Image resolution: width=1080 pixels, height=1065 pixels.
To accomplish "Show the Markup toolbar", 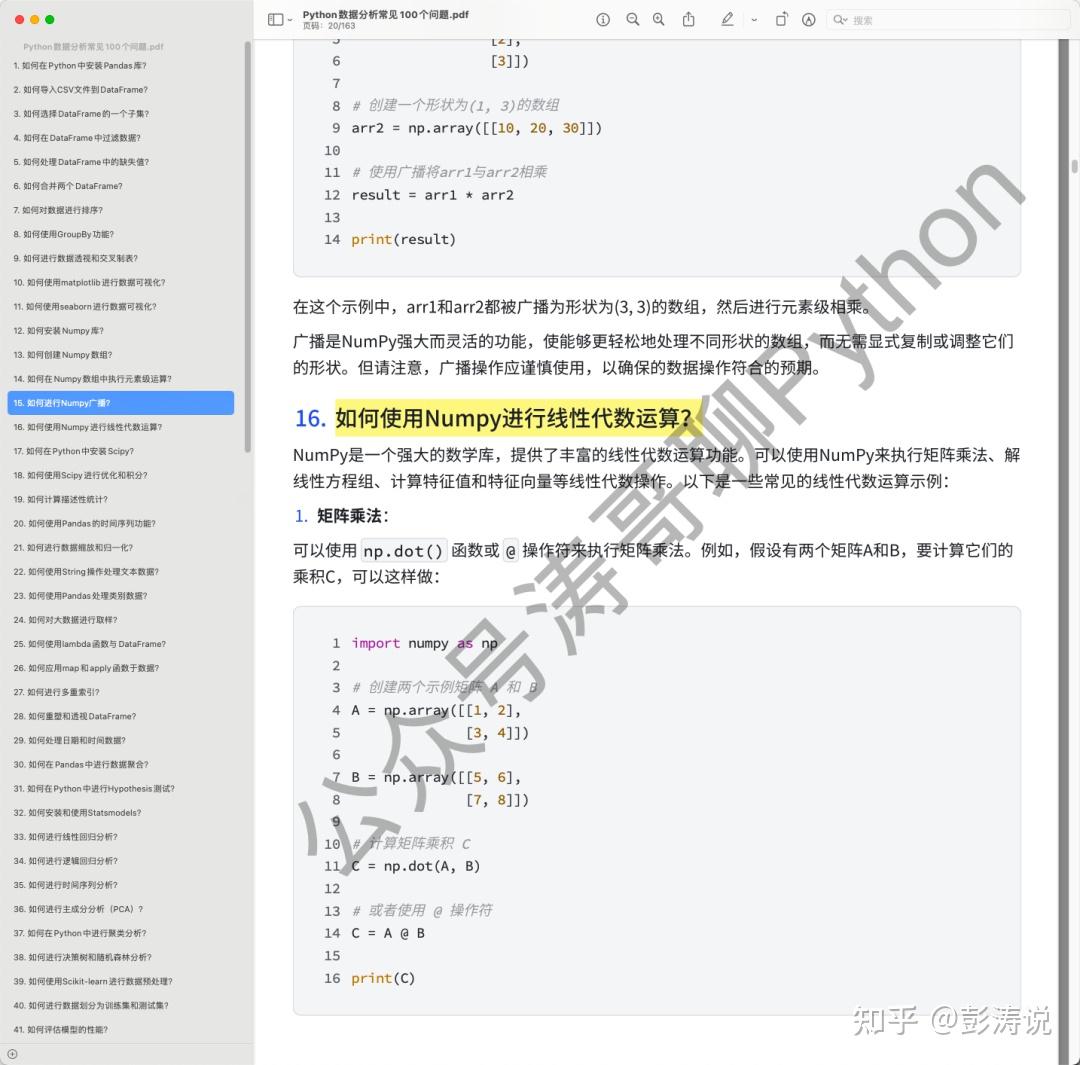I will coord(809,20).
